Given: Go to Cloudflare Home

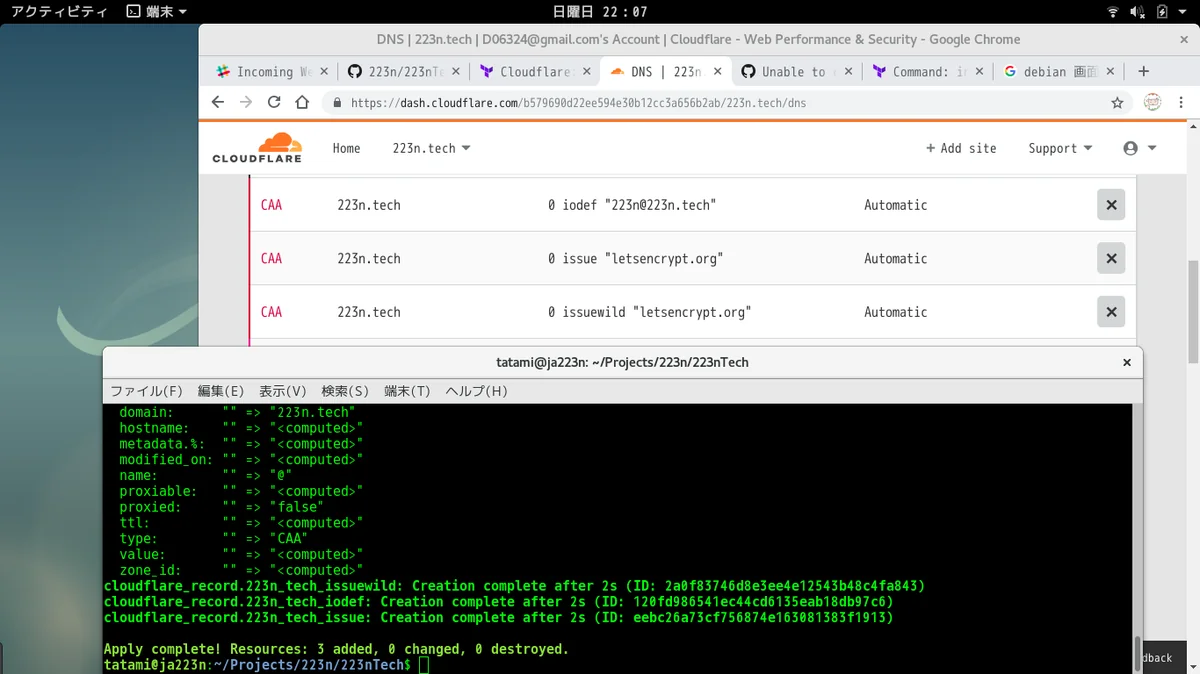Looking at the screenshot, I should [x=346, y=148].
